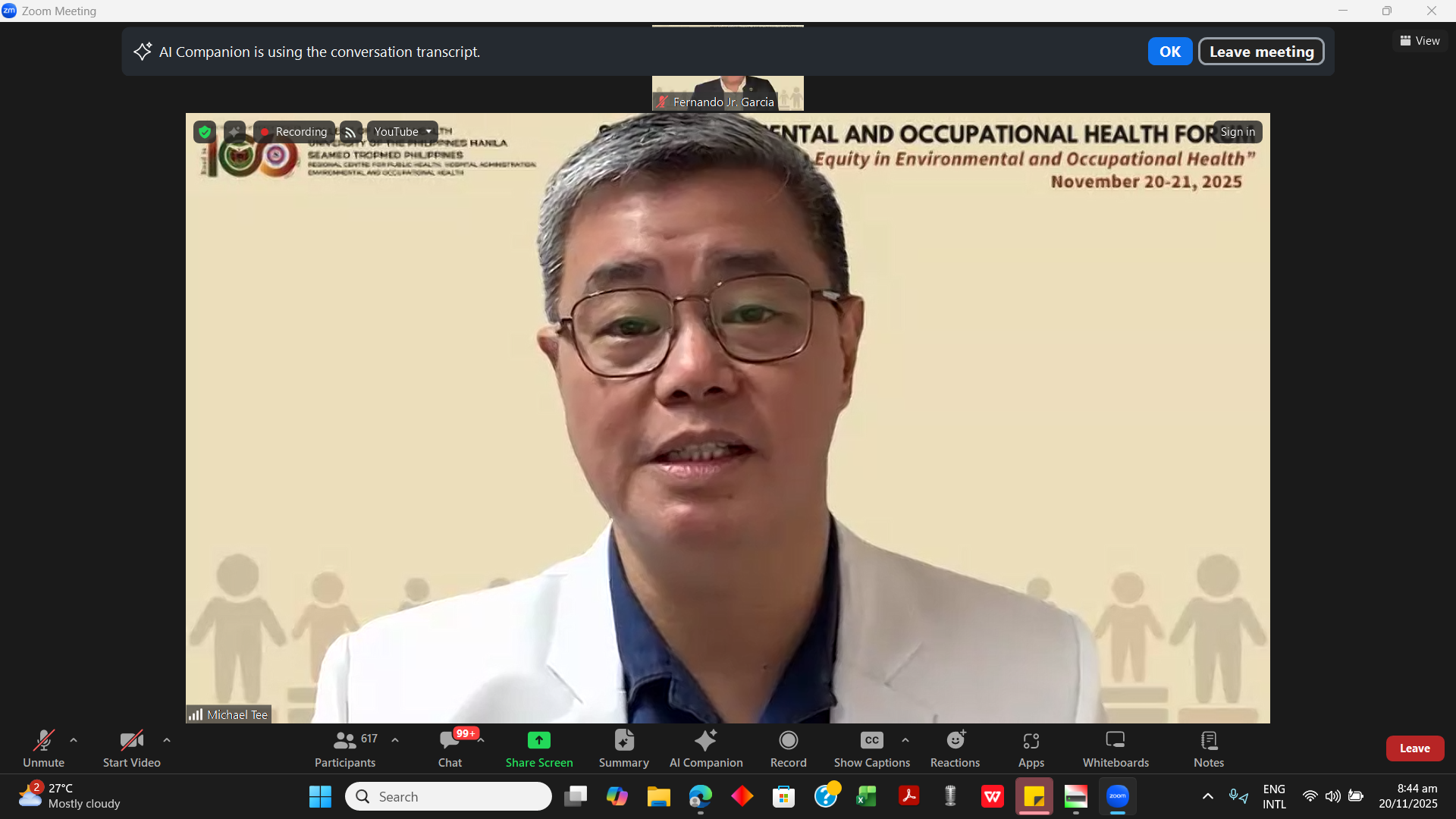Image resolution: width=1456 pixels, height=819 pixels.
Task: Click the green encryption shield icon
Action: pos(204,132)
